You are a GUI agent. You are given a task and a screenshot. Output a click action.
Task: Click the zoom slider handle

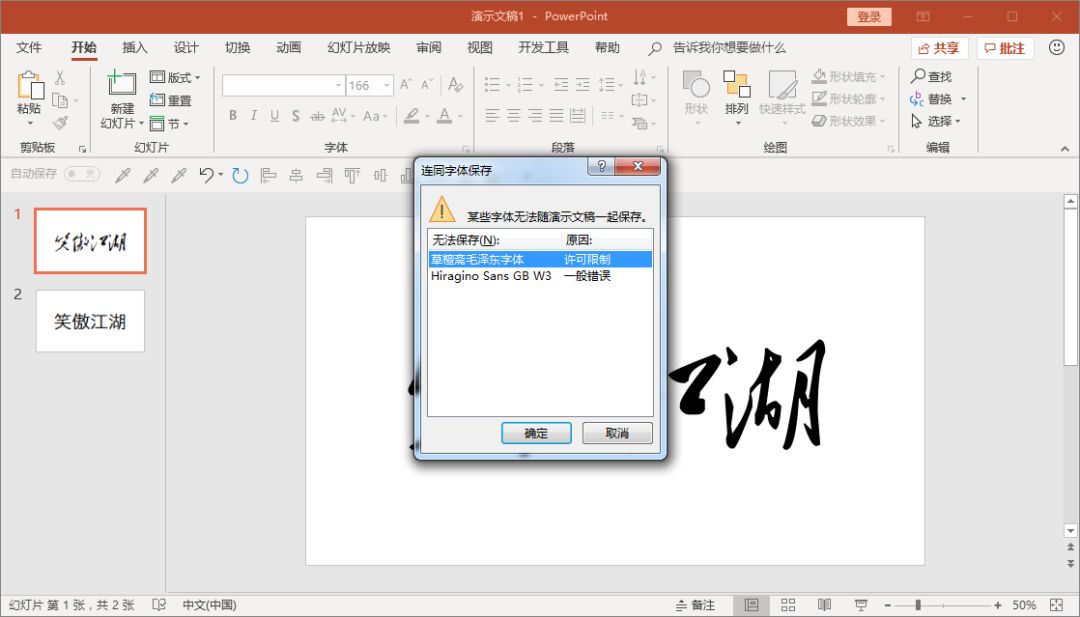tap(917, 605)
